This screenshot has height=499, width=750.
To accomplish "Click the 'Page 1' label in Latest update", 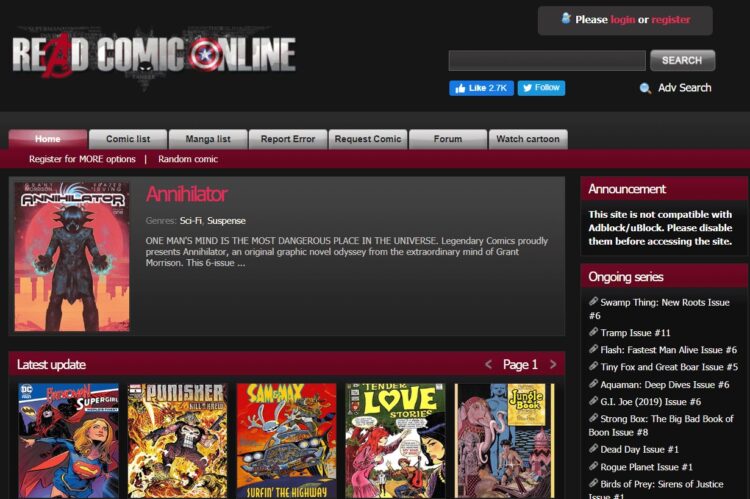I will click(520, 365).
